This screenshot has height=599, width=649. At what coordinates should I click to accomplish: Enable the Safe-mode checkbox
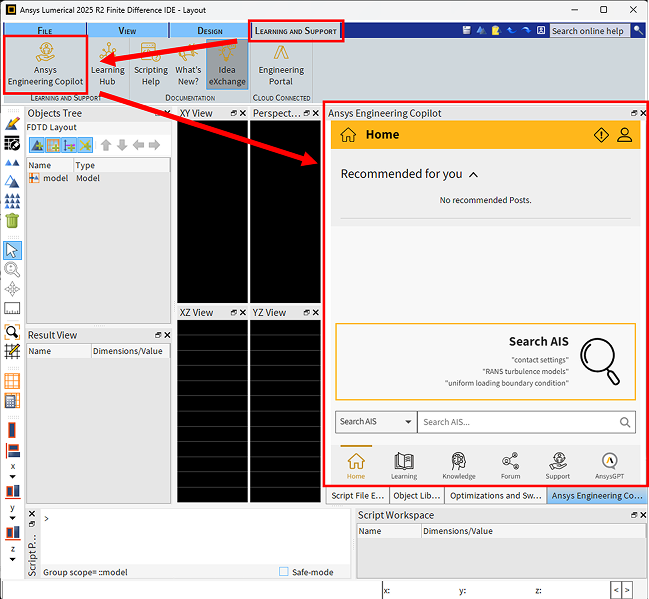pos(284,572)
